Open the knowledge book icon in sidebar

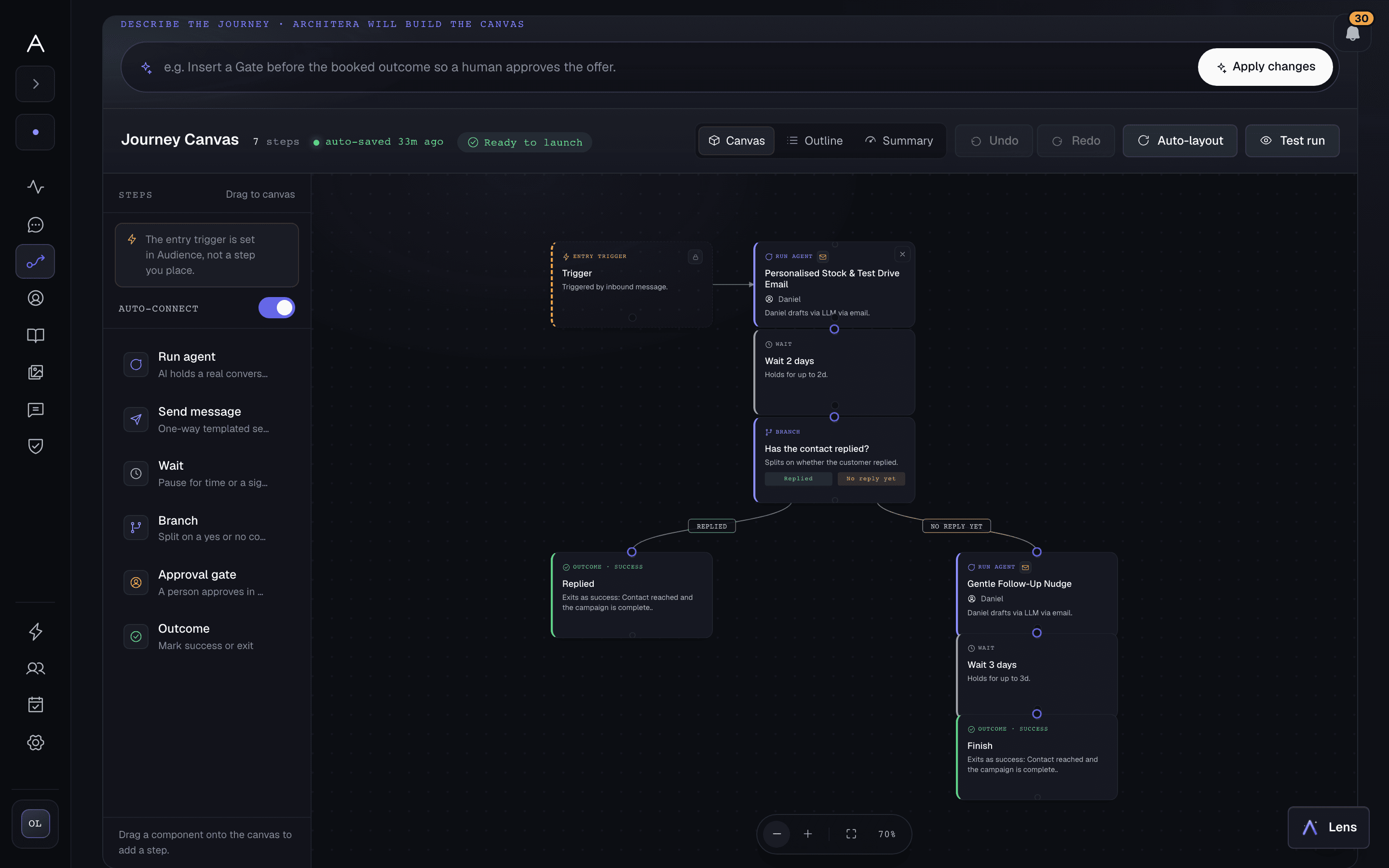coord(36,335)
